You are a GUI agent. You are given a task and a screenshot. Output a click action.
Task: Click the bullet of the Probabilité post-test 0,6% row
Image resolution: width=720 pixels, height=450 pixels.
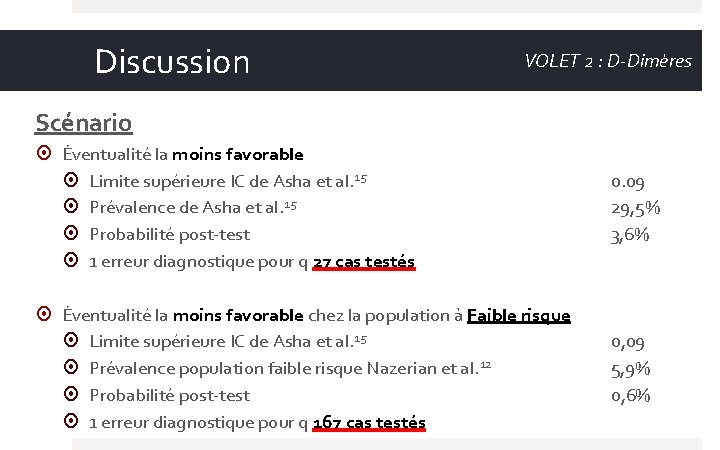[70, 395]
